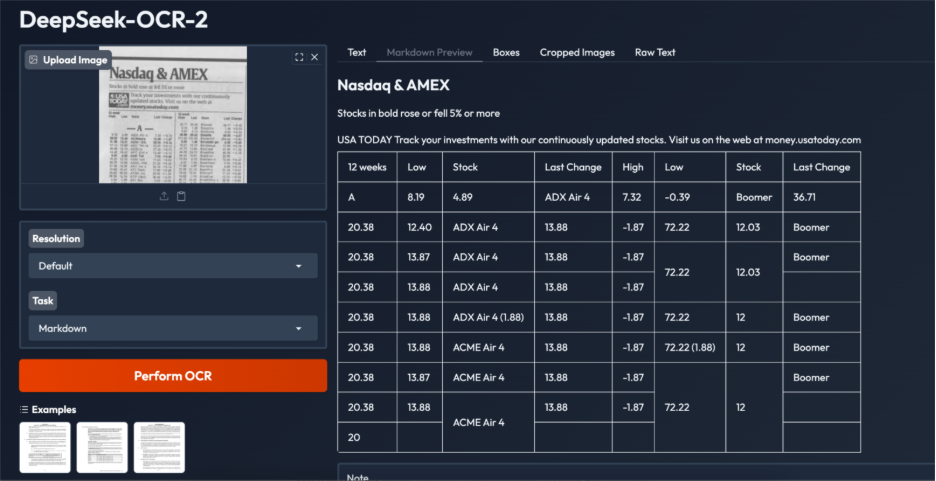Click the Note section heading at bottom
The image size is (936, 481).
[x=358, y=477]
